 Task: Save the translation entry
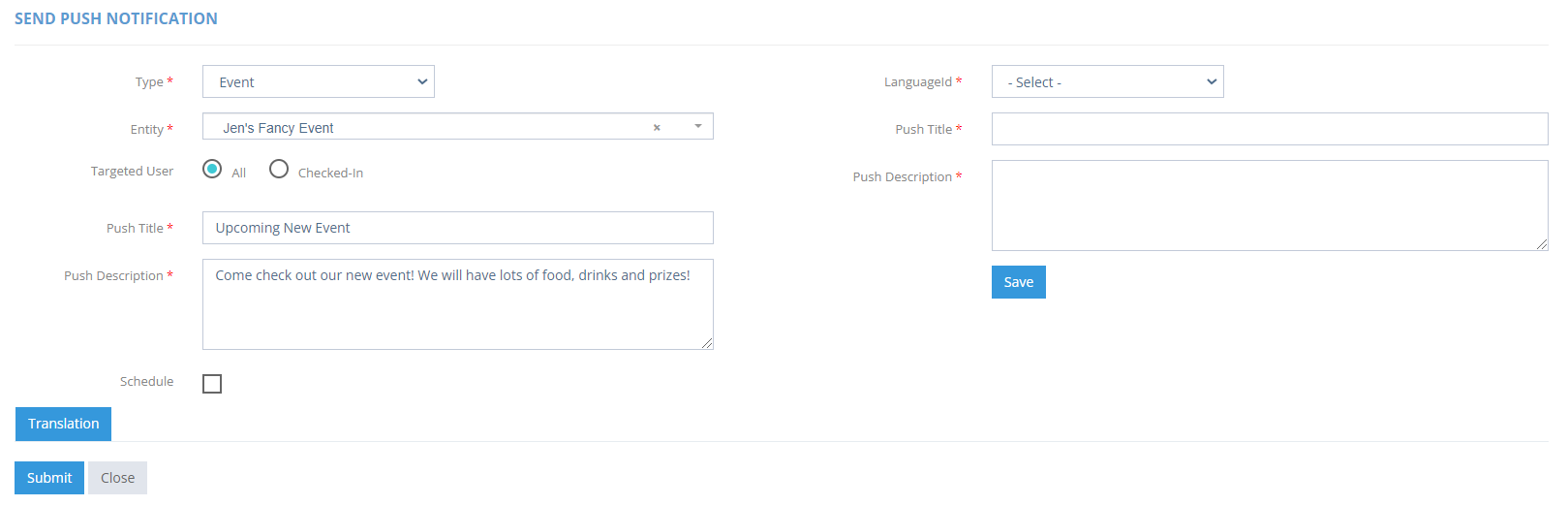(x=1018, y=282)
